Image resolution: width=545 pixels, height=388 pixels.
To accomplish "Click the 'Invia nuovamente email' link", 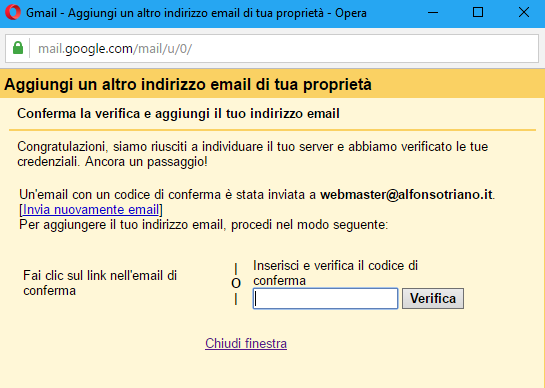I will coord(91,210).
